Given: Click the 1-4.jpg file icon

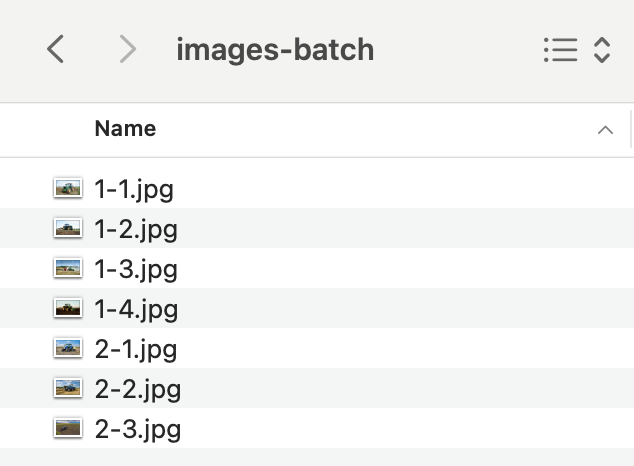Looking at the screenshot, I should (67, 308).
